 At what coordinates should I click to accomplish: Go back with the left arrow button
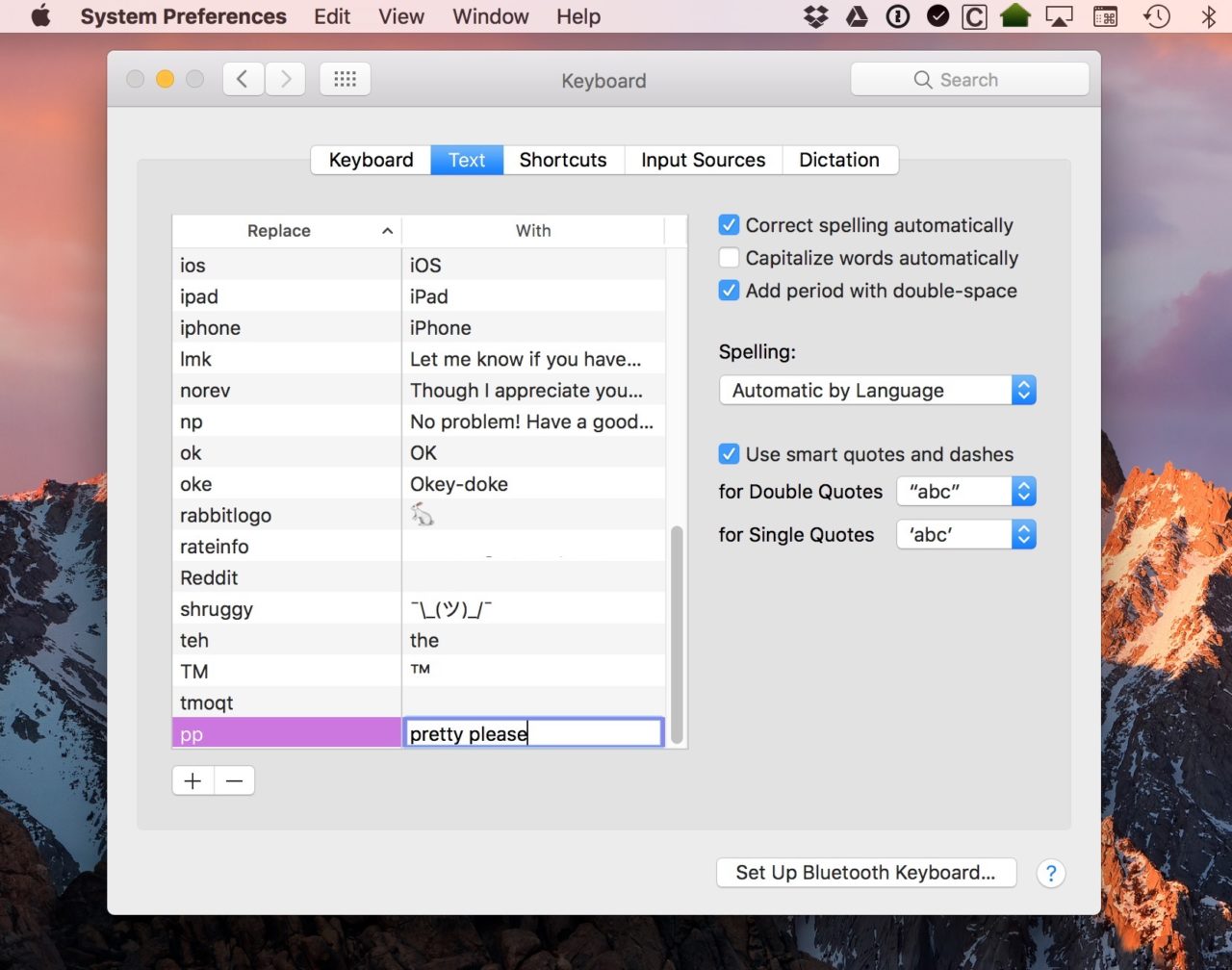pos(244,80)
